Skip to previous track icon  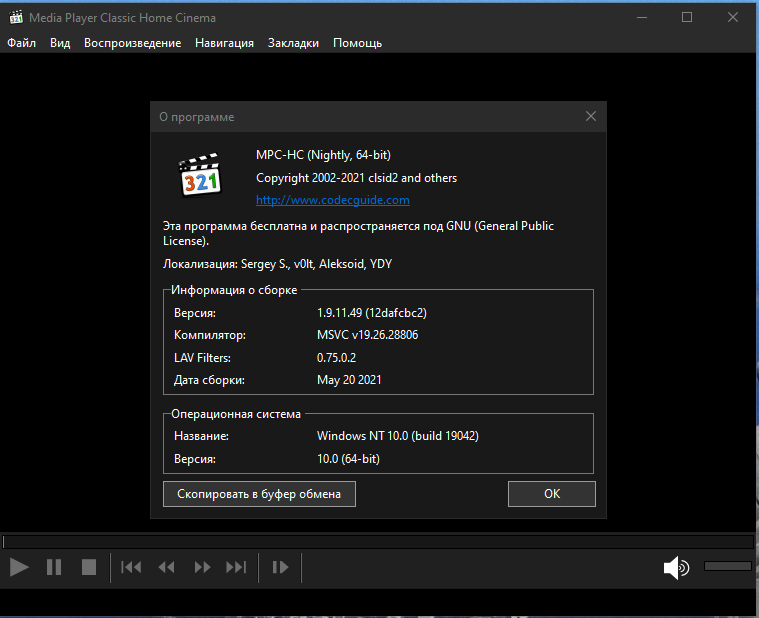[x=131, y=567]
